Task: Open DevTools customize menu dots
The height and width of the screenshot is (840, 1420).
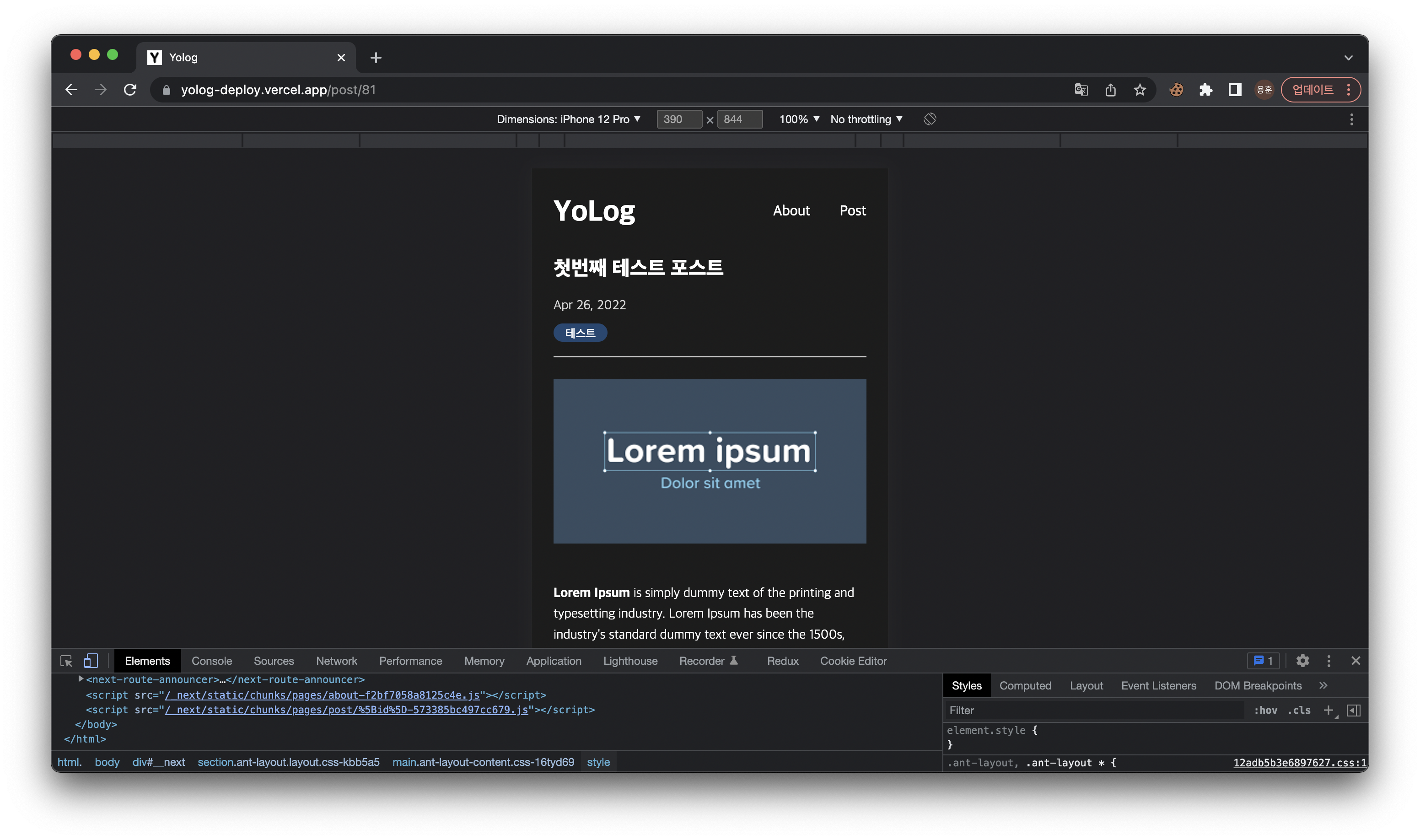Action: (x=1329, y=661)
